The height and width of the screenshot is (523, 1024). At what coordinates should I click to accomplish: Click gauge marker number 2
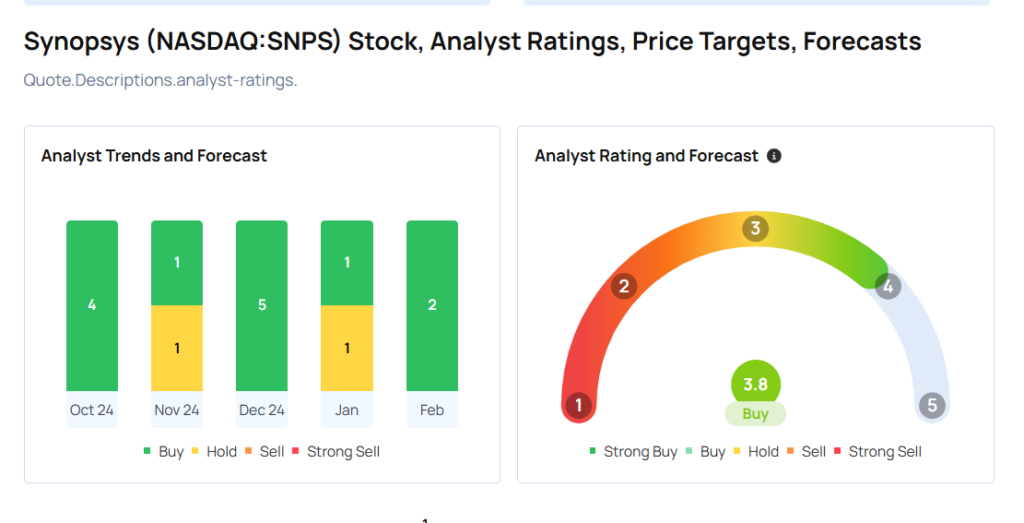[x=624, y=287]
